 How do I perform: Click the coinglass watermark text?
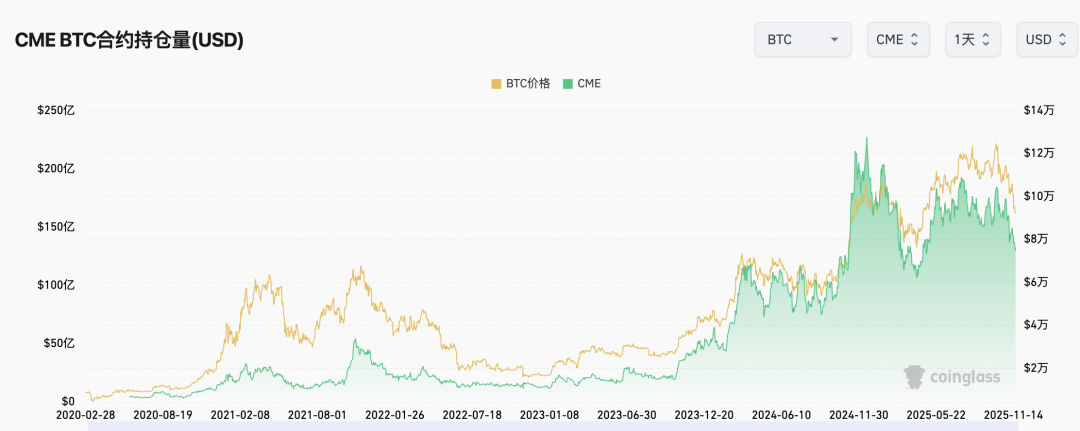coord(964,377)
